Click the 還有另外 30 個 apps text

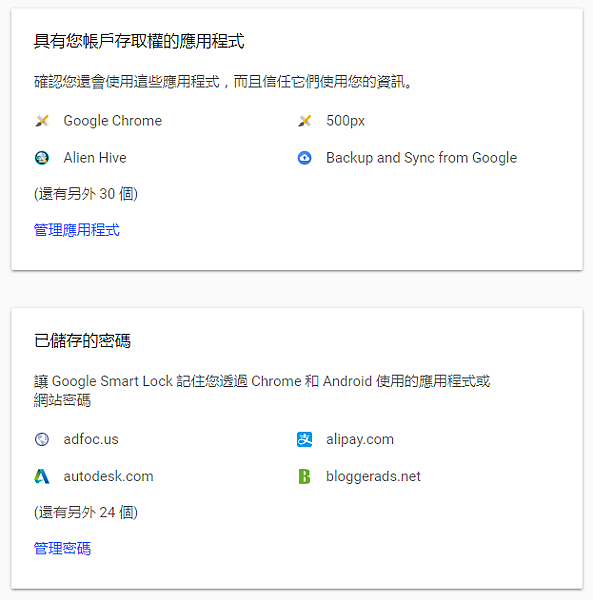pos(86,194)
